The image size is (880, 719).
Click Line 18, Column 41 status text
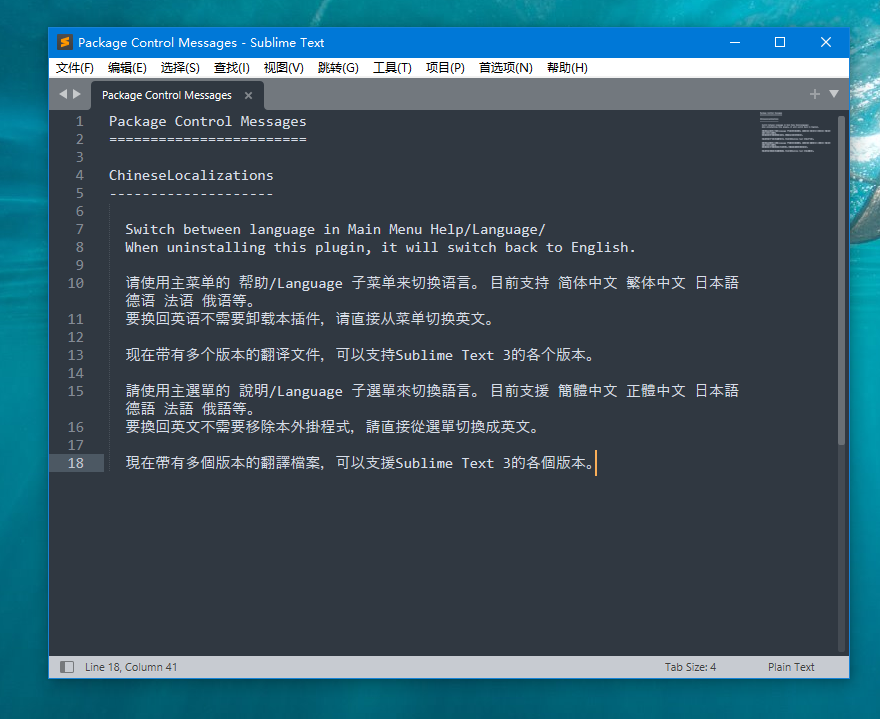click(131, 667)
